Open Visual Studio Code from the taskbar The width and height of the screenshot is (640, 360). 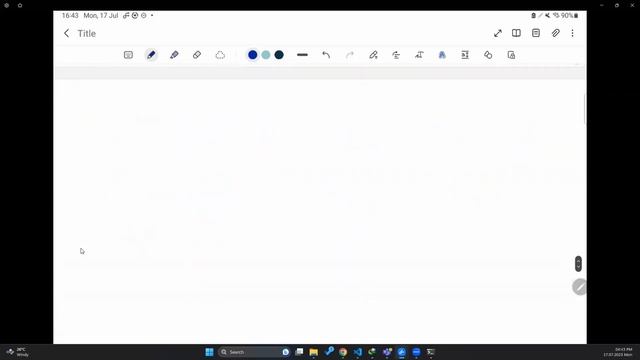point(358,352)
